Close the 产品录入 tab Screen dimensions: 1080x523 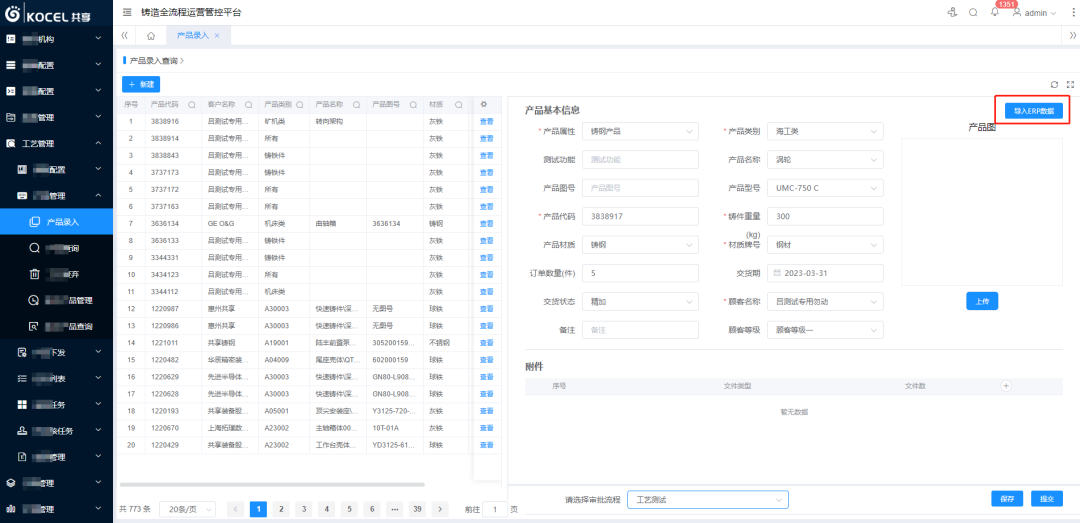point(217,35)
